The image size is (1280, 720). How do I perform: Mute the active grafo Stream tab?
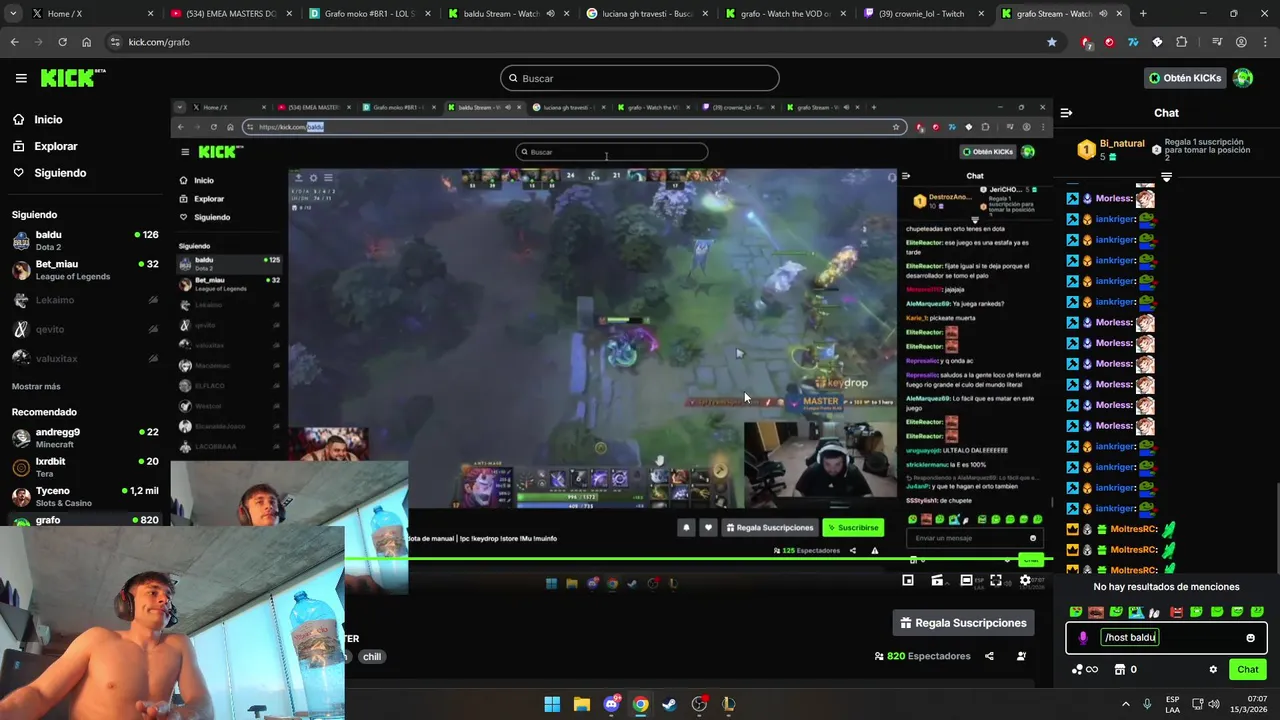1103,14
